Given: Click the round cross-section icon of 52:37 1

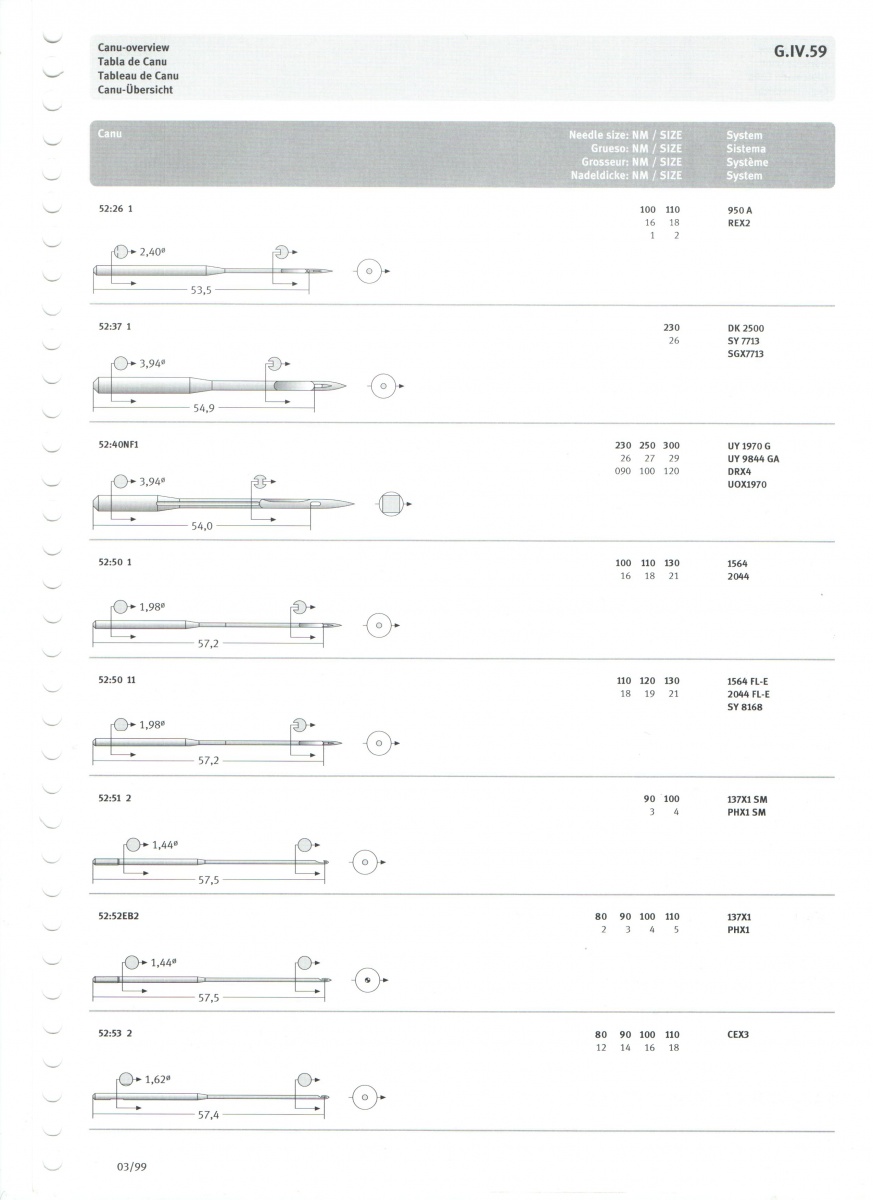Looking at the screenshot, I should pyautogui.click(x=386, y=386).
